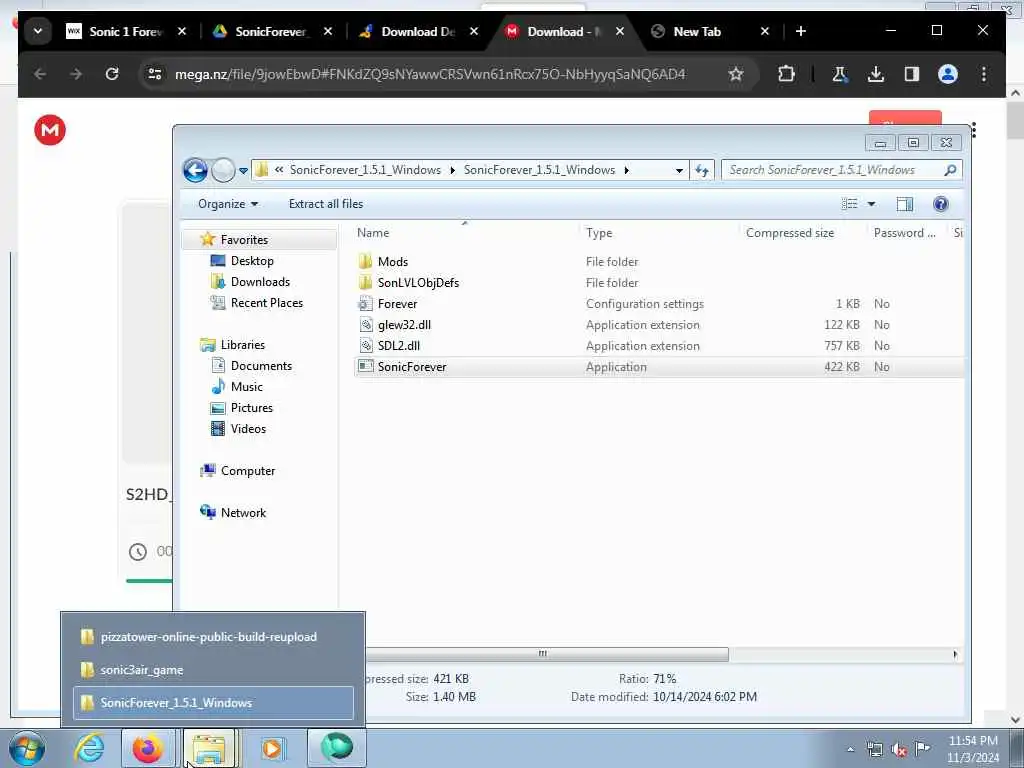Open Recent Places in the navigation pane
1024x768 pixels.
(x=266, y=302)
